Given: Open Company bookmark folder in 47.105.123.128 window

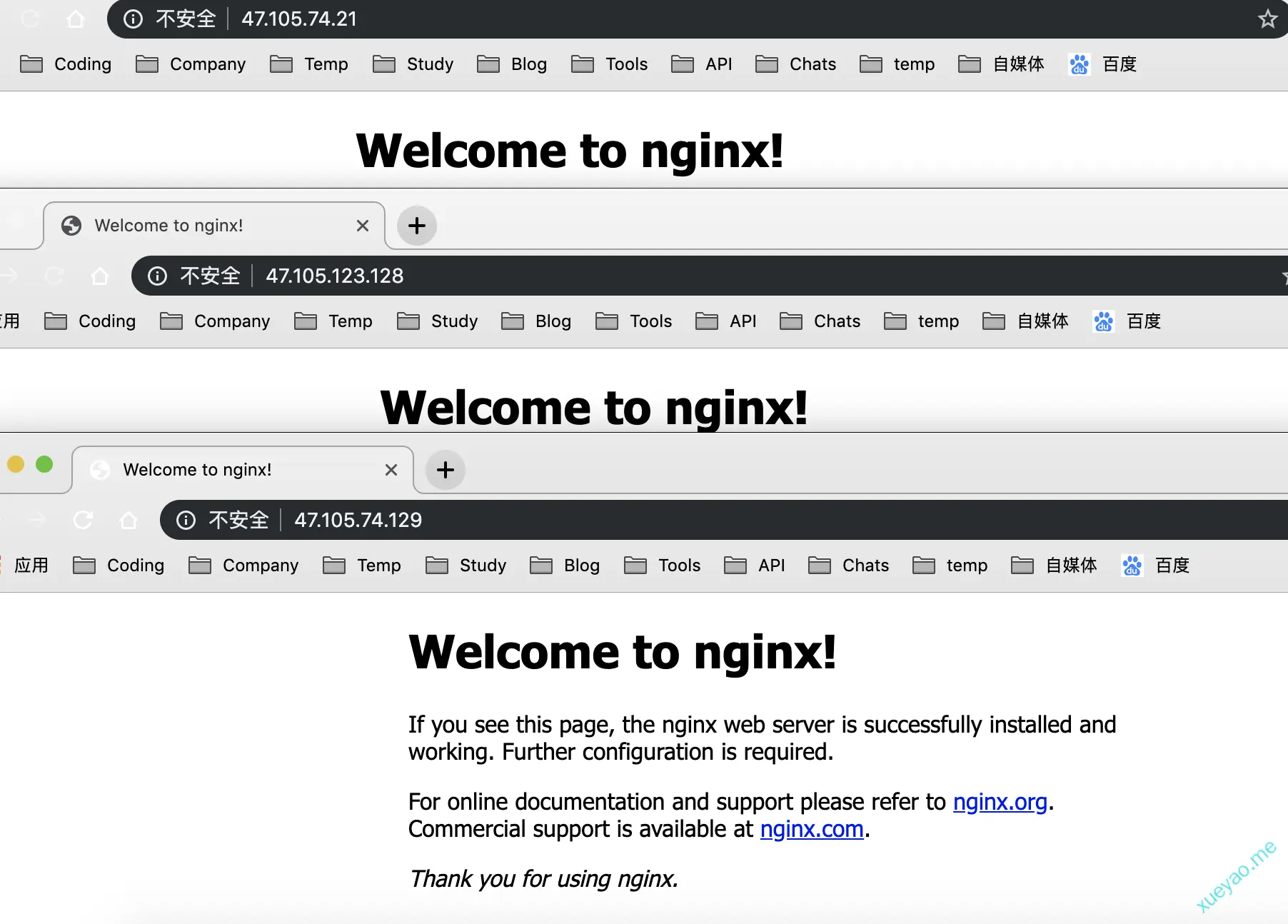Looking at the screenshot, I should click(215, 321).
